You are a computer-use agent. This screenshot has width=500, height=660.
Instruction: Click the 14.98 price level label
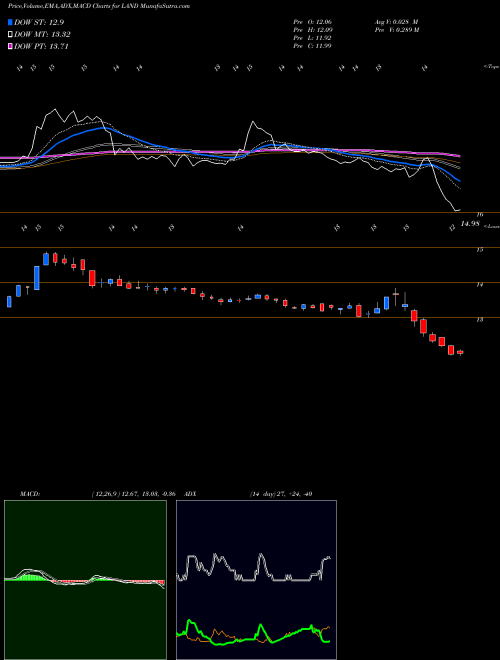pos(470,224)
